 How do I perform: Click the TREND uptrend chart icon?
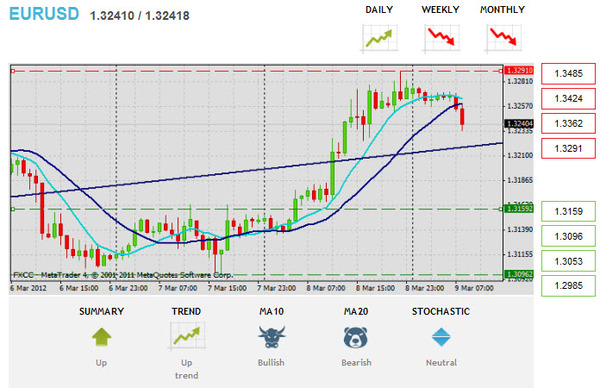coord(186,336)
